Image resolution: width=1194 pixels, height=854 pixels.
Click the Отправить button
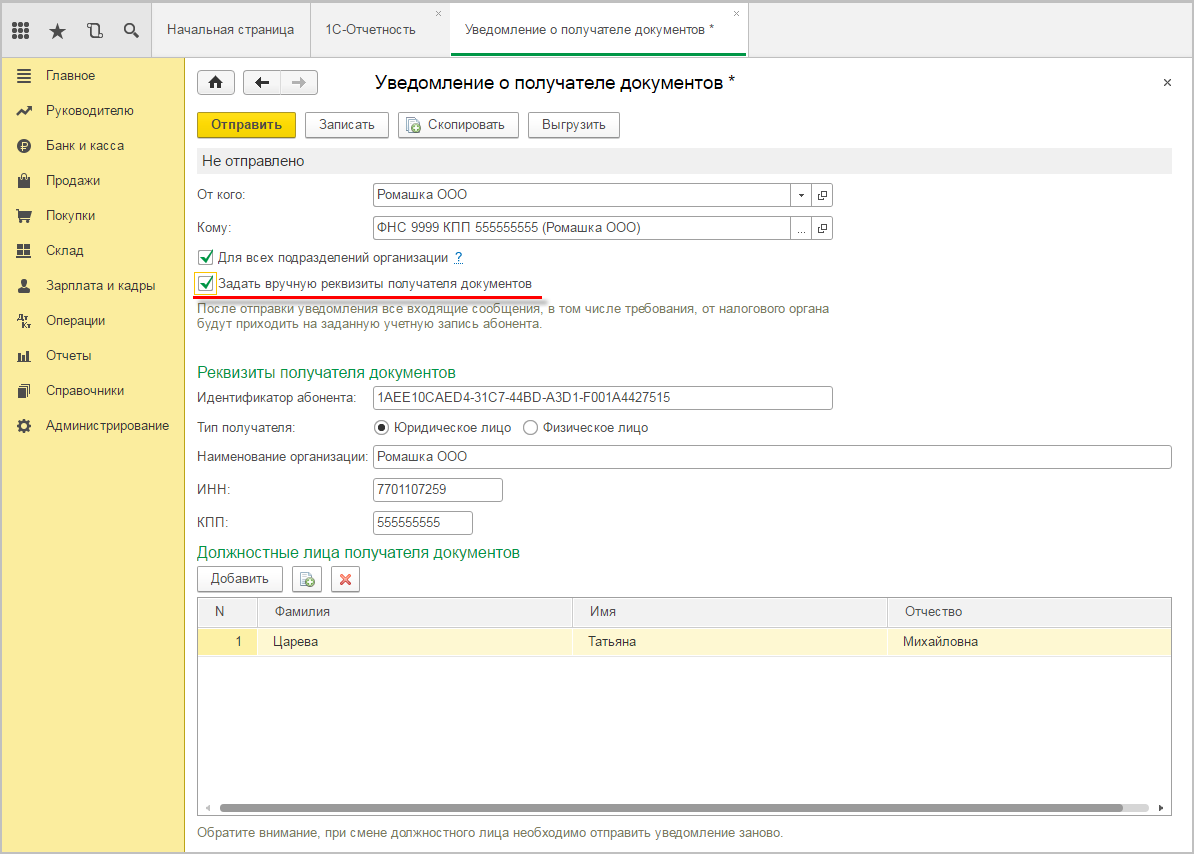[246, 125]
